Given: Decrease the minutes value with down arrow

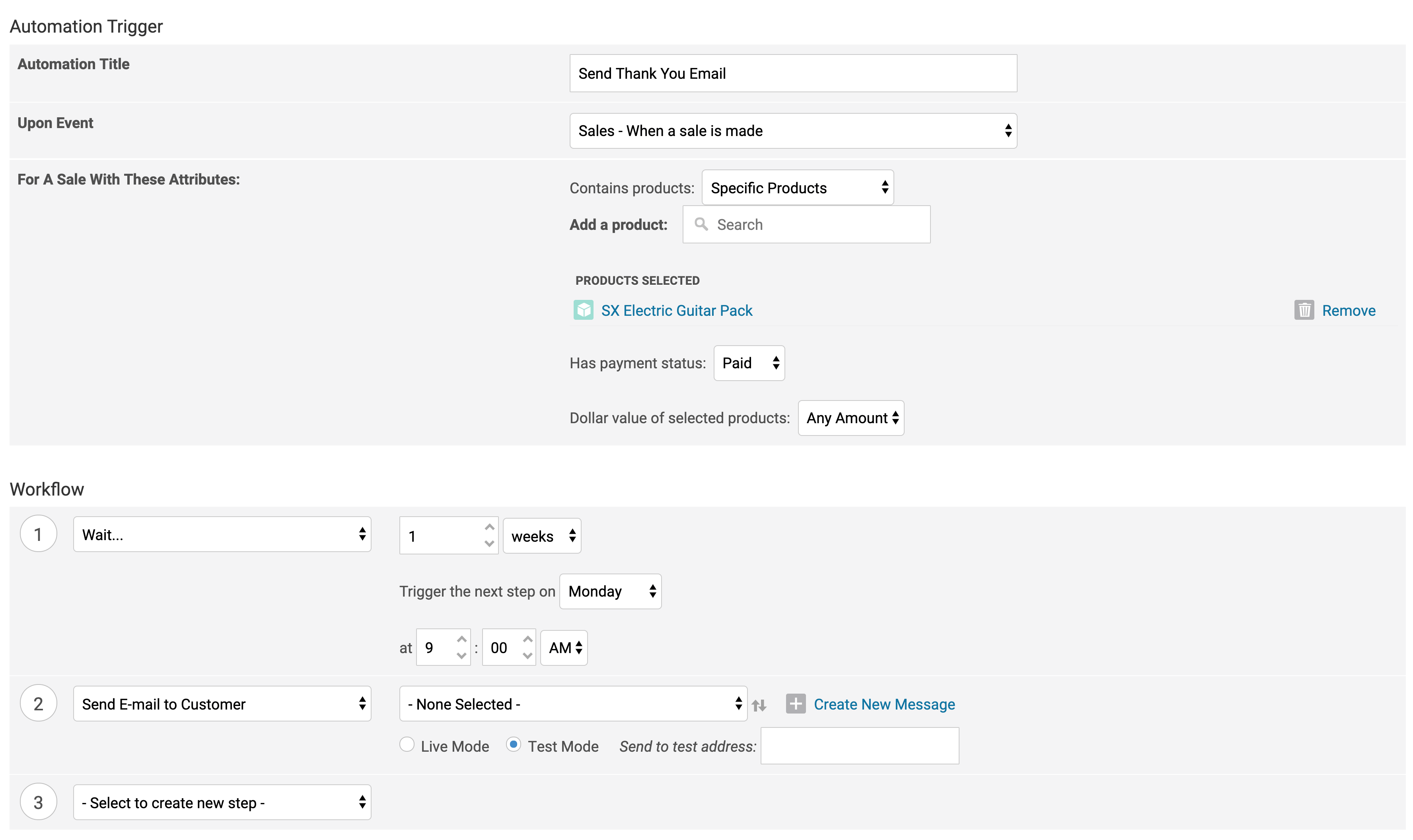Looking at the screenshot, I should (527, 655).
